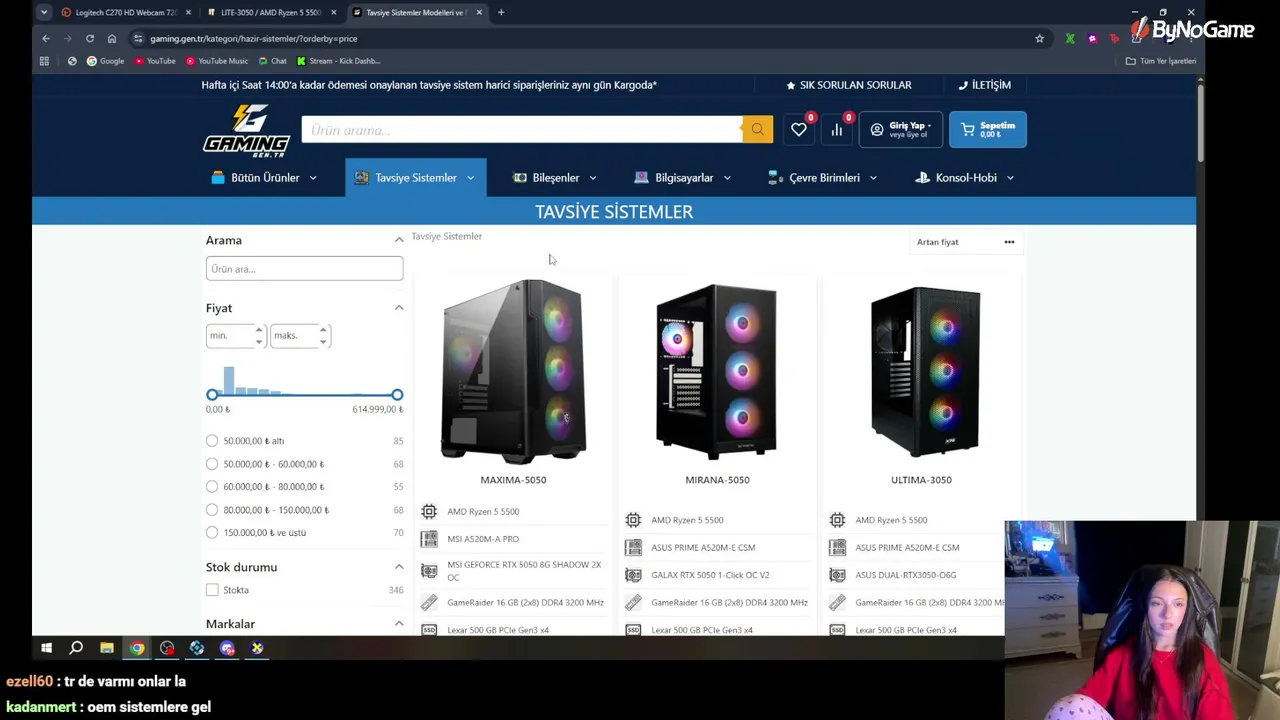Select the 50.000,00 ₺ altı price filter

tap(212, 441)
